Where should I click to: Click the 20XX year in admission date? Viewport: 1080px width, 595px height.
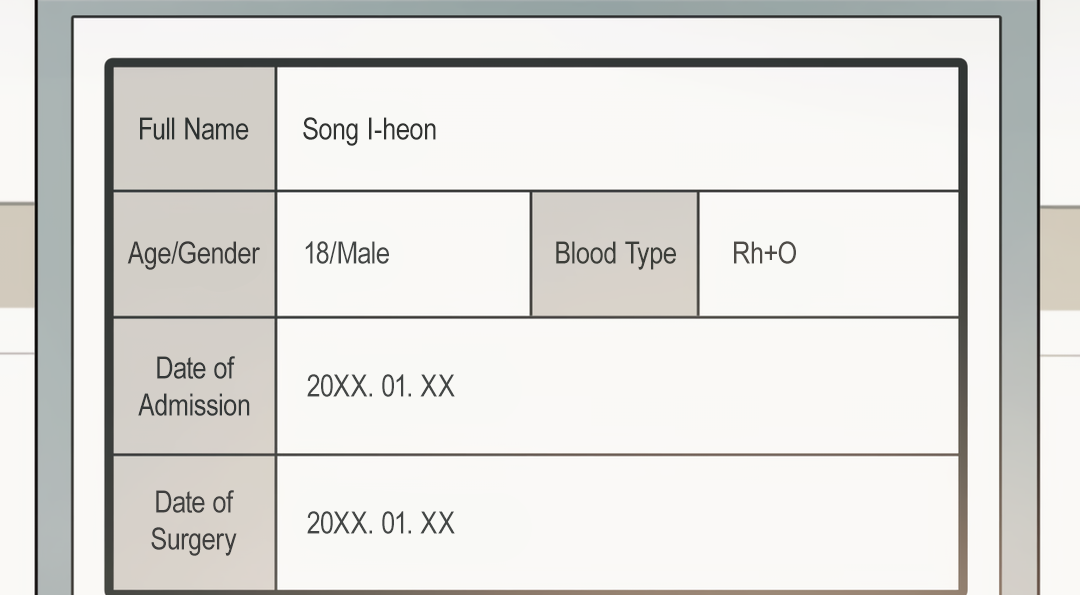338,387
